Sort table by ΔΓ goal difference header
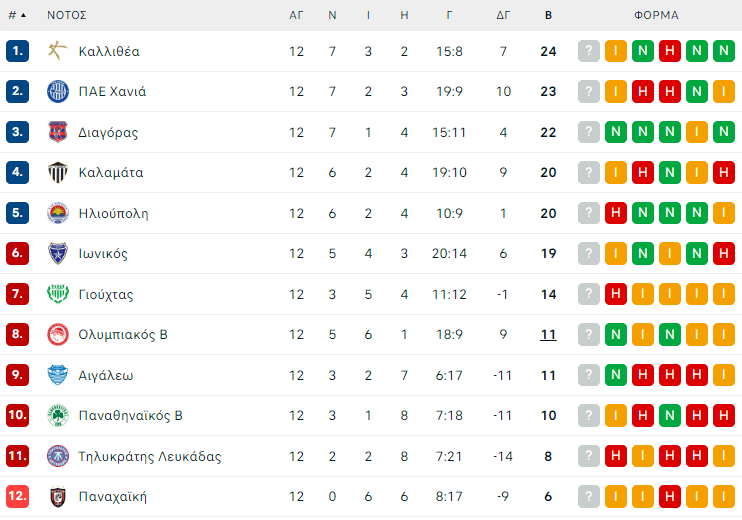Screen dimensions: 742x520 [x=503, y=15]
